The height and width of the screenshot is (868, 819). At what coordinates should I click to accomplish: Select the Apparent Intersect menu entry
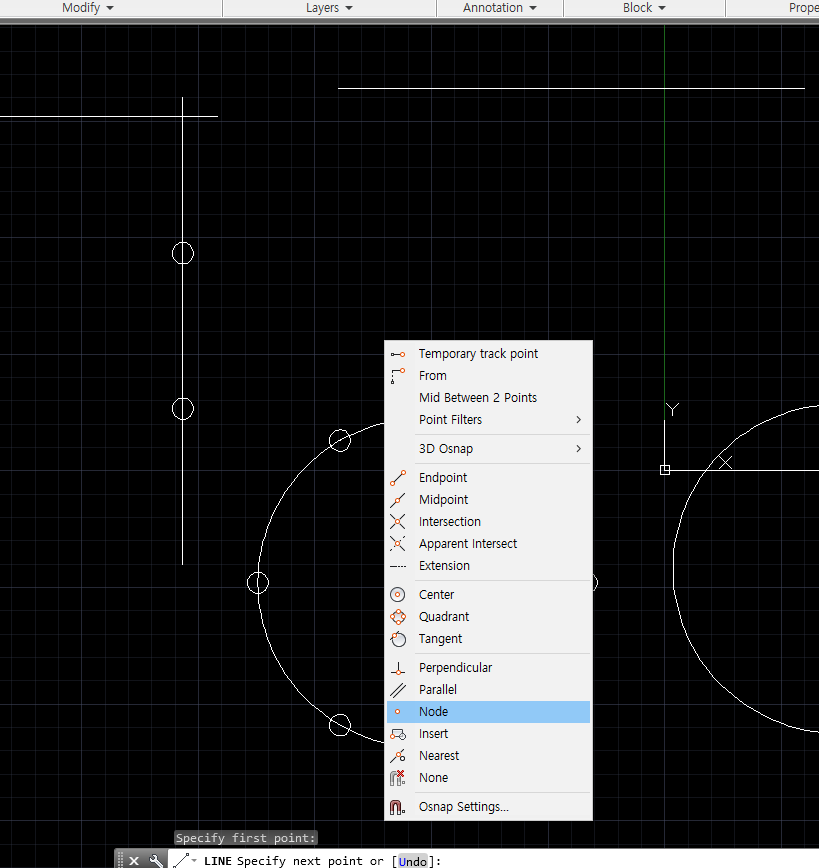[x=488, y=544]
